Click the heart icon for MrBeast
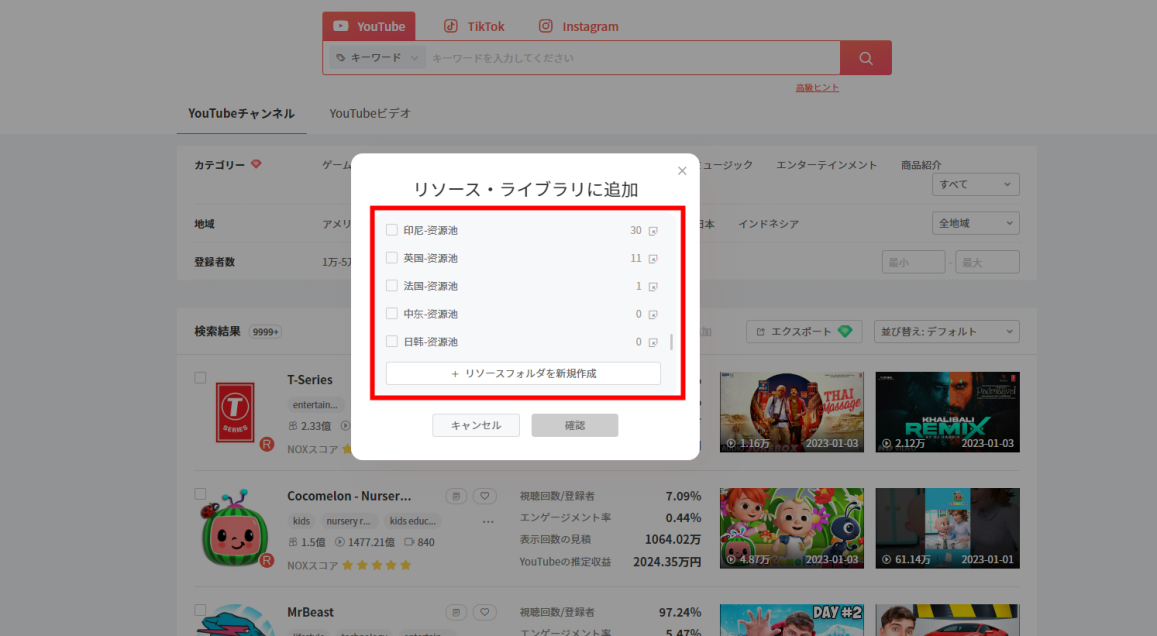Image resolution: width=1157 pixels, height=636 pixels. click(x=485, y=612)
